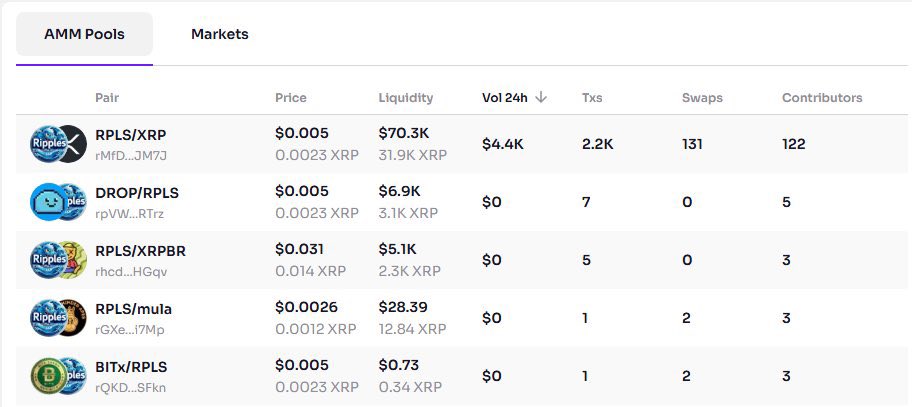Open the RPLS/mula pool link

coord(133,309)
